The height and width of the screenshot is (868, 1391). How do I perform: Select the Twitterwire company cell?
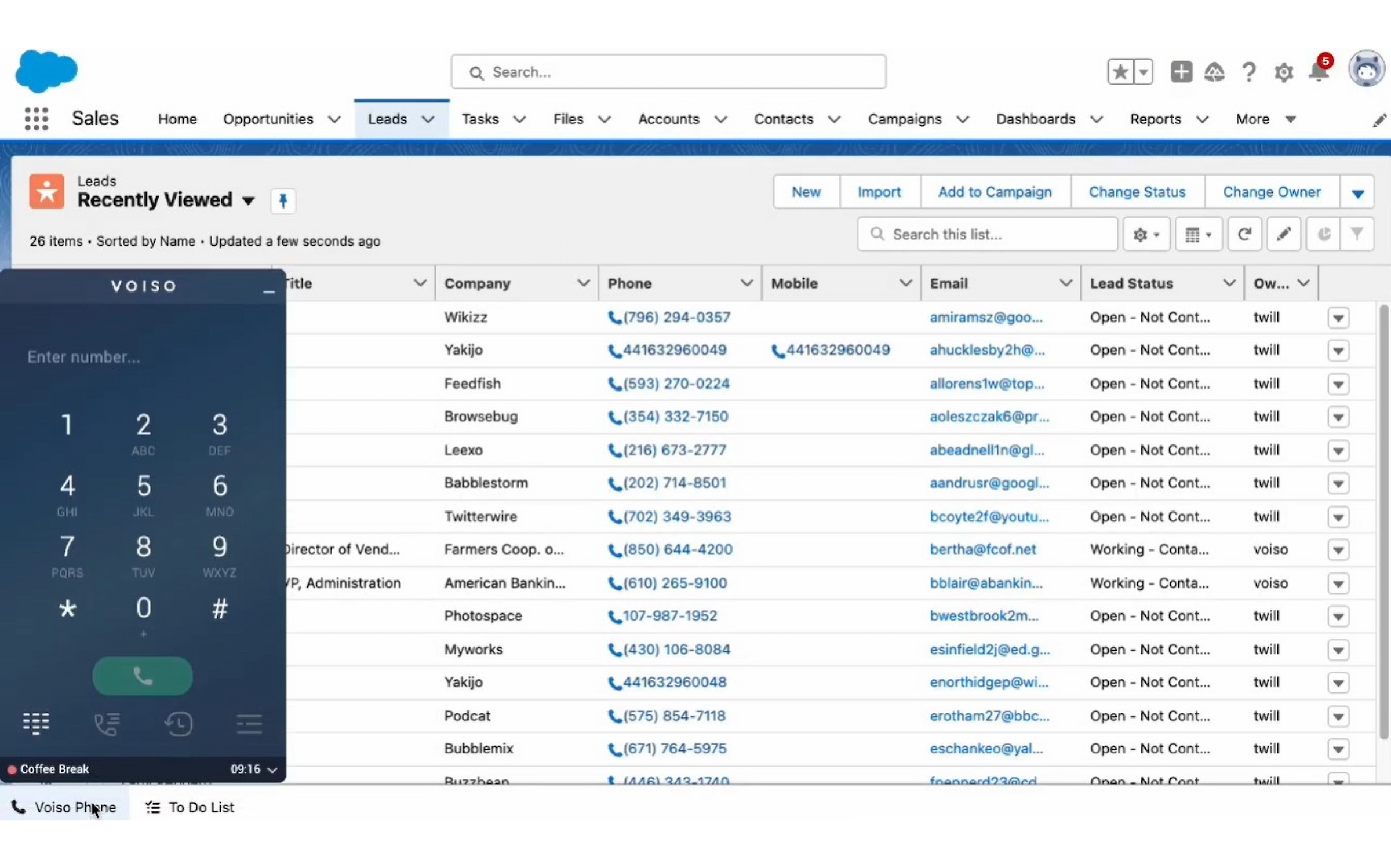pyautogui.click(x=480, y=516)
